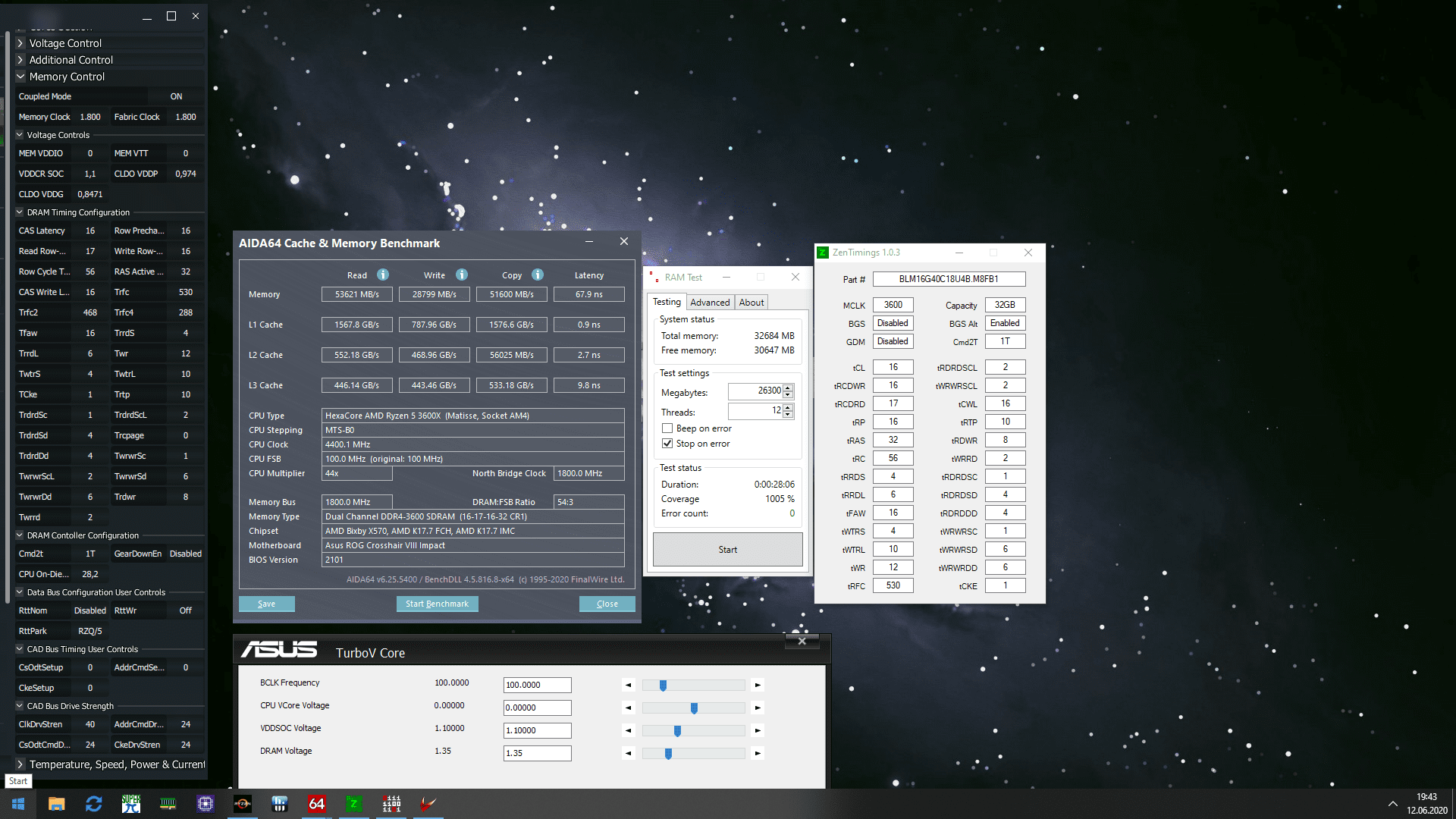Click the Start button in RAM Test
This screenshot has width=1456, height=819.
(x=727, y=550)
